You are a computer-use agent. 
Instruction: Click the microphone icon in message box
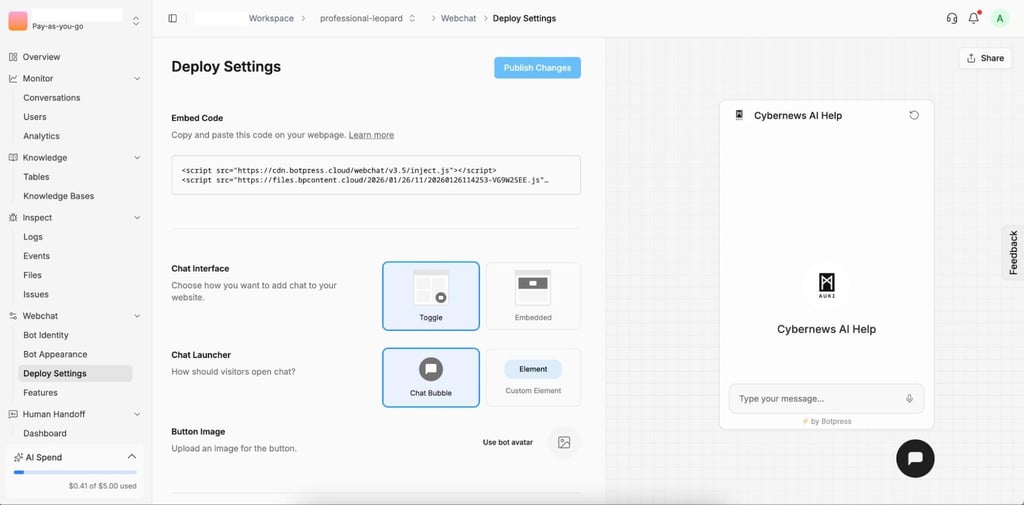point(909,399)
